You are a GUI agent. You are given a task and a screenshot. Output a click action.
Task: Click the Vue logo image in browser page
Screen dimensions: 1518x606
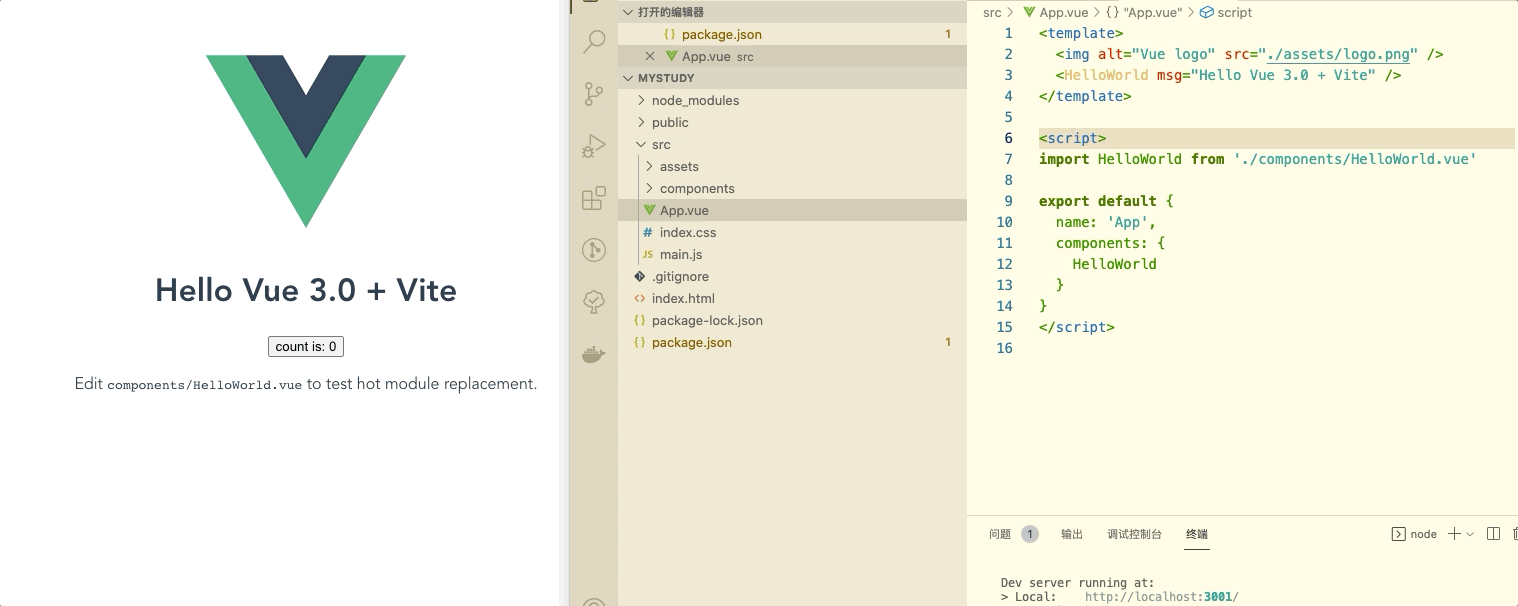pos(306,141)
